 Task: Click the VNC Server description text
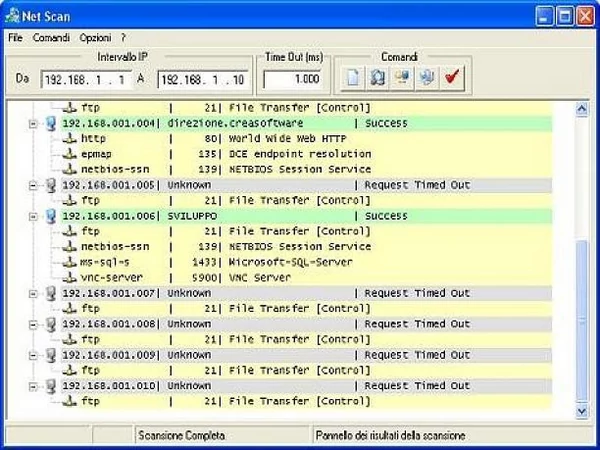pyautogui.click(x=260, y=277)
